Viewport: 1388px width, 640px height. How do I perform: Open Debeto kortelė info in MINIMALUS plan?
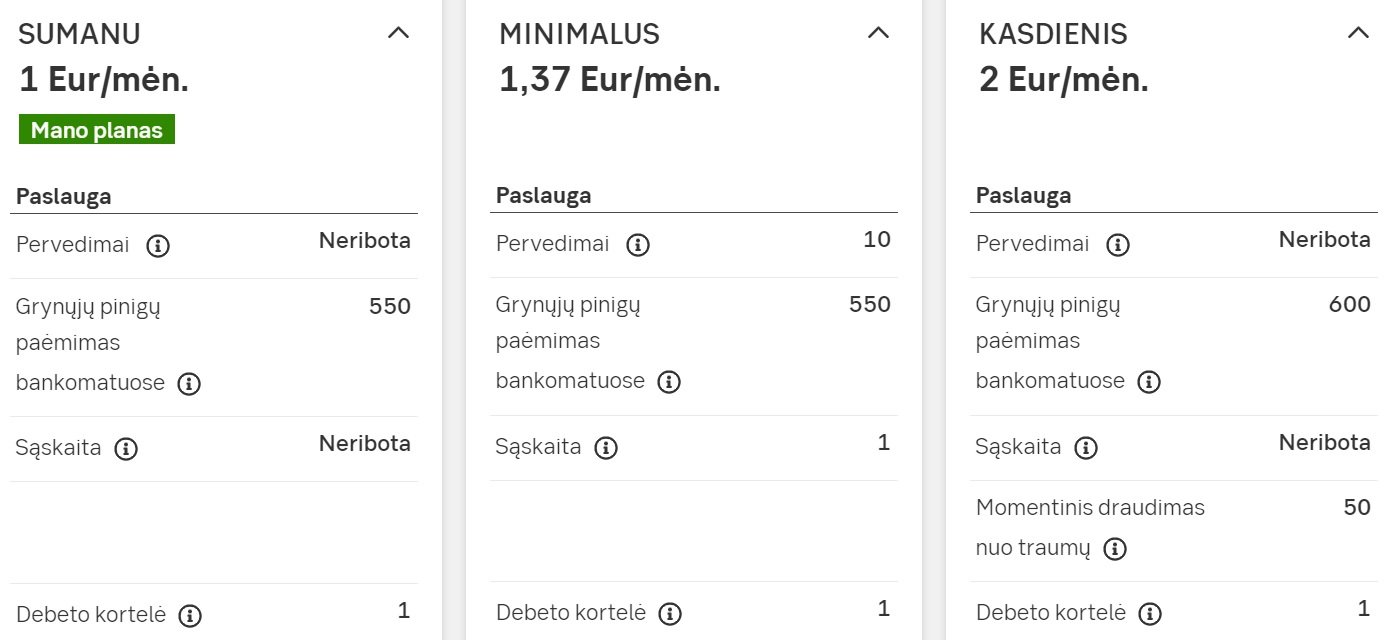pyautogui.click(x=670, y=614)
